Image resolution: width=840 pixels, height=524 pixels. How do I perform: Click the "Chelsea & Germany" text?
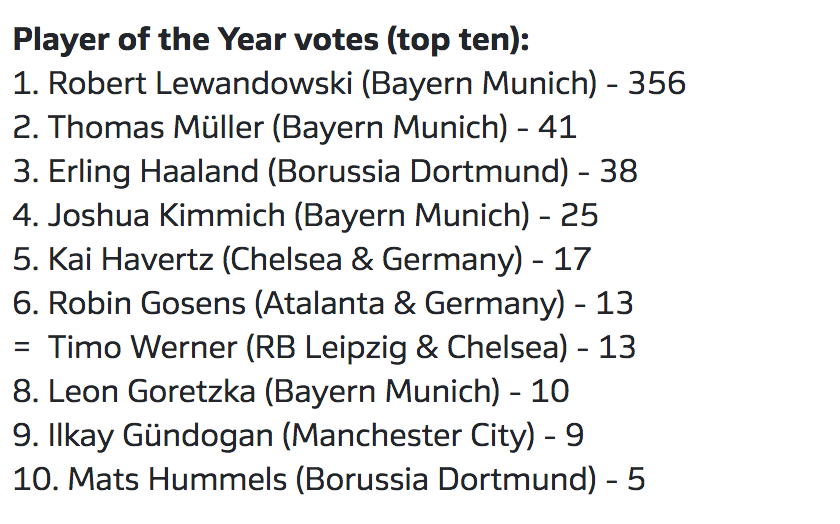(372, 259)
